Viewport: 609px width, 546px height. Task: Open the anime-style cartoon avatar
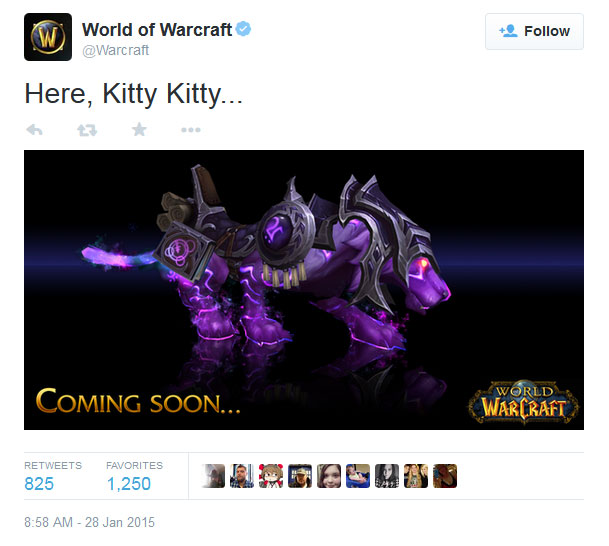click(x=271, y=476)
